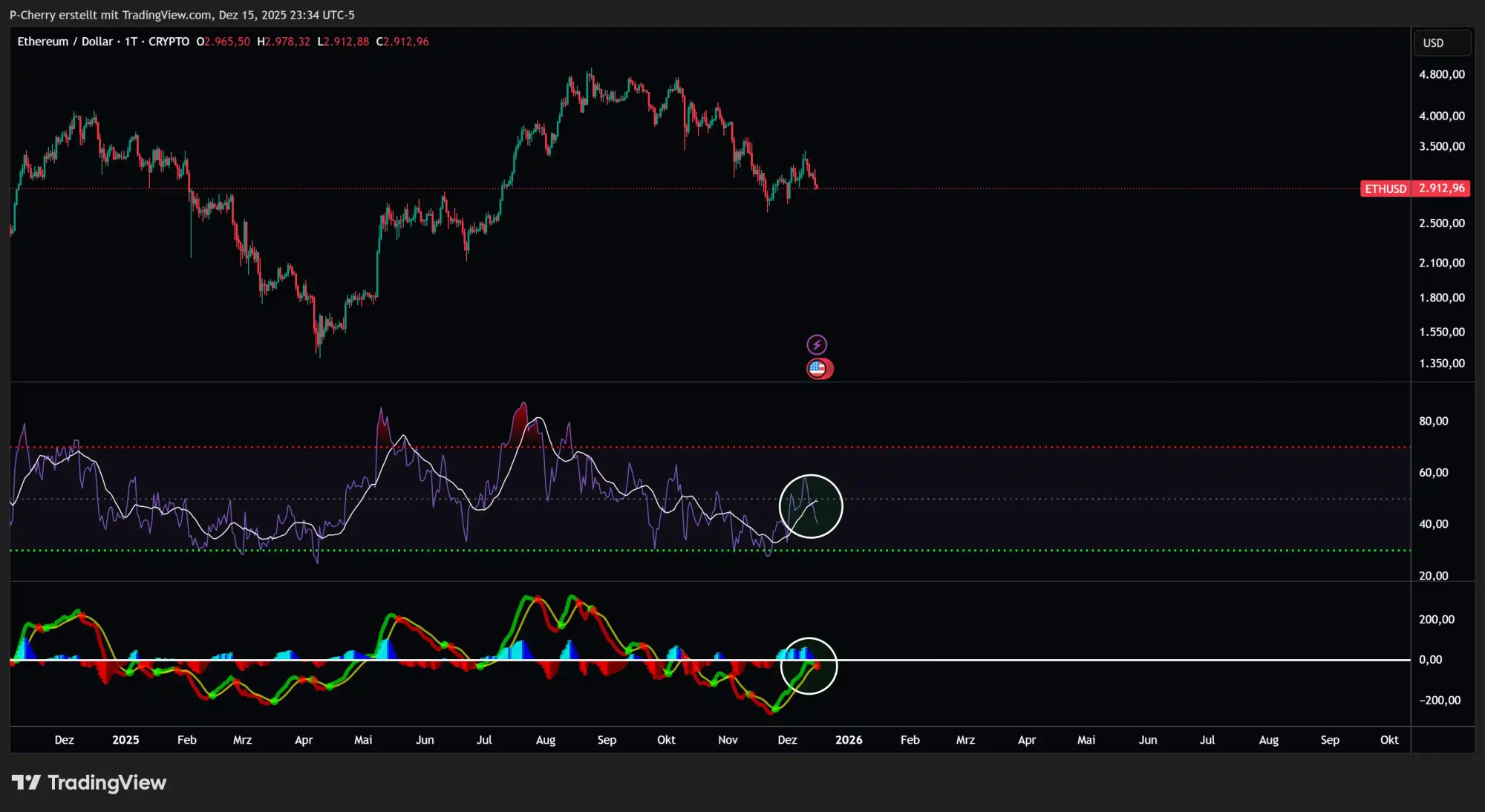Select the Dez label on the time axis

pos(64,740)
